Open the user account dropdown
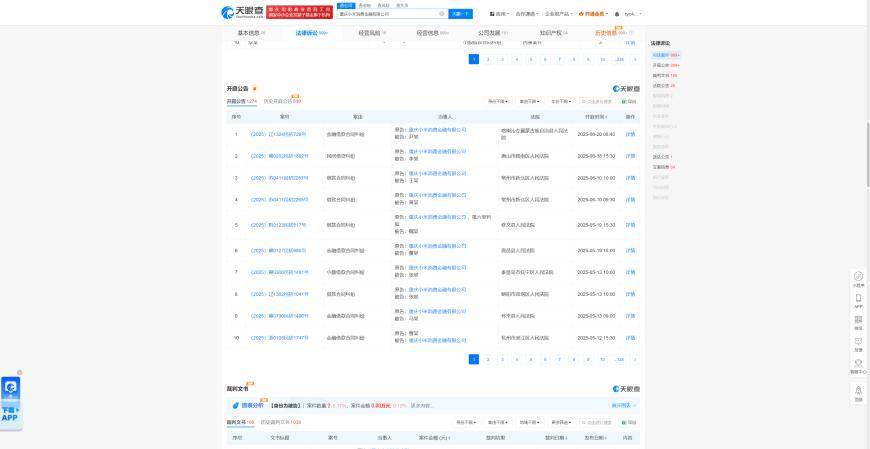This screenshot has width=870, height=449. pos(633,14)
